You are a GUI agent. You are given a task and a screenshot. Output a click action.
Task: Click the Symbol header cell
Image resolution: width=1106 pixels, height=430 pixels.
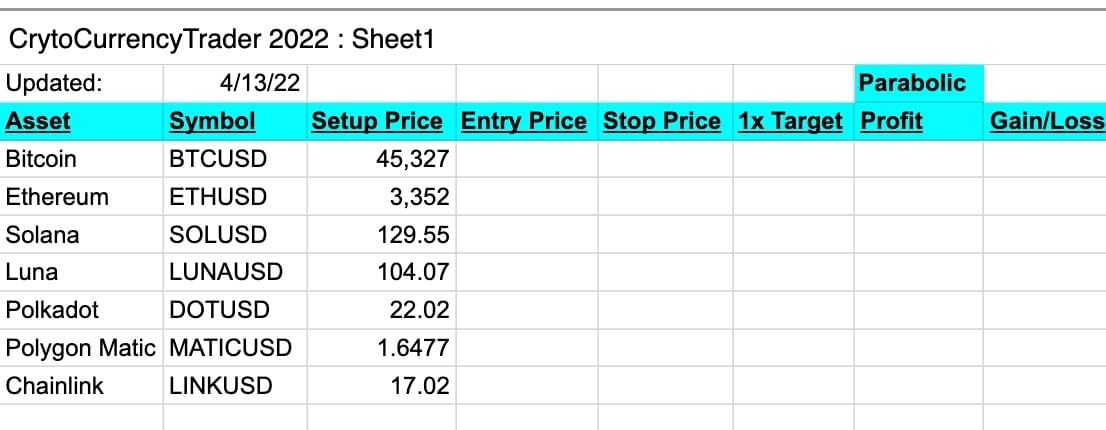[x=235, y=121]
